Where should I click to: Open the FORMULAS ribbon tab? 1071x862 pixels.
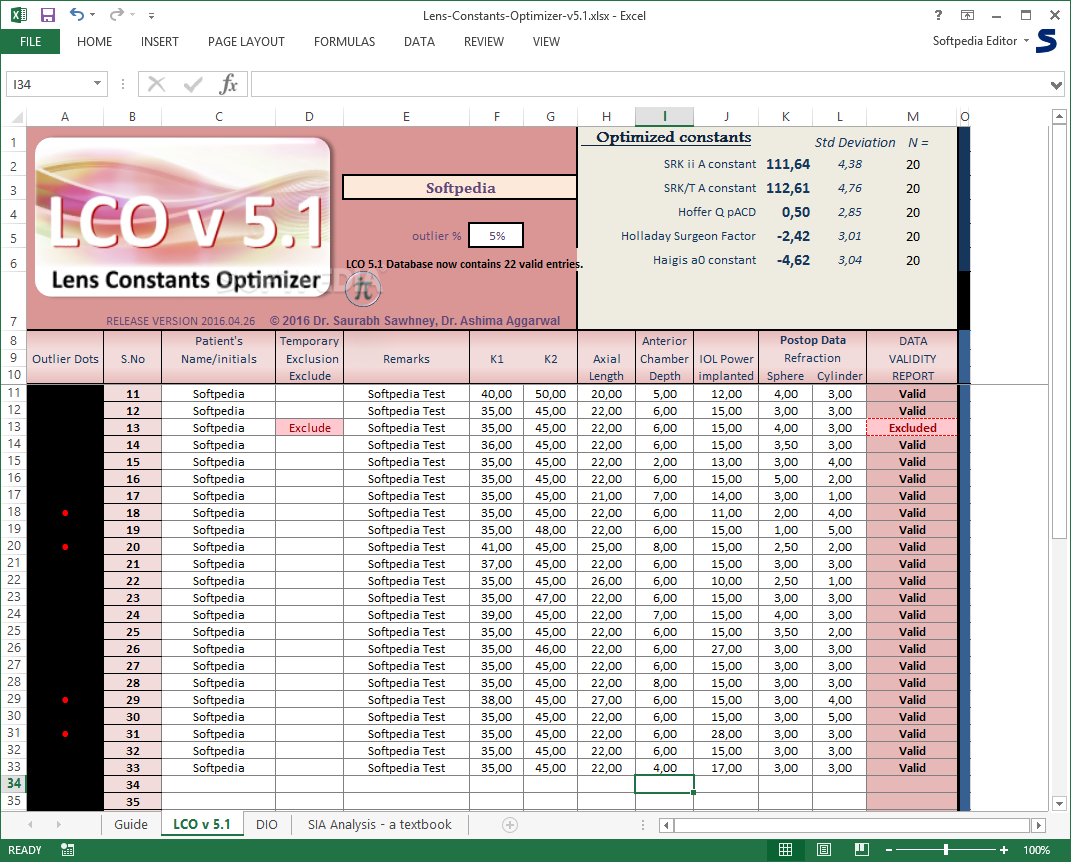[x=344, y=42]
